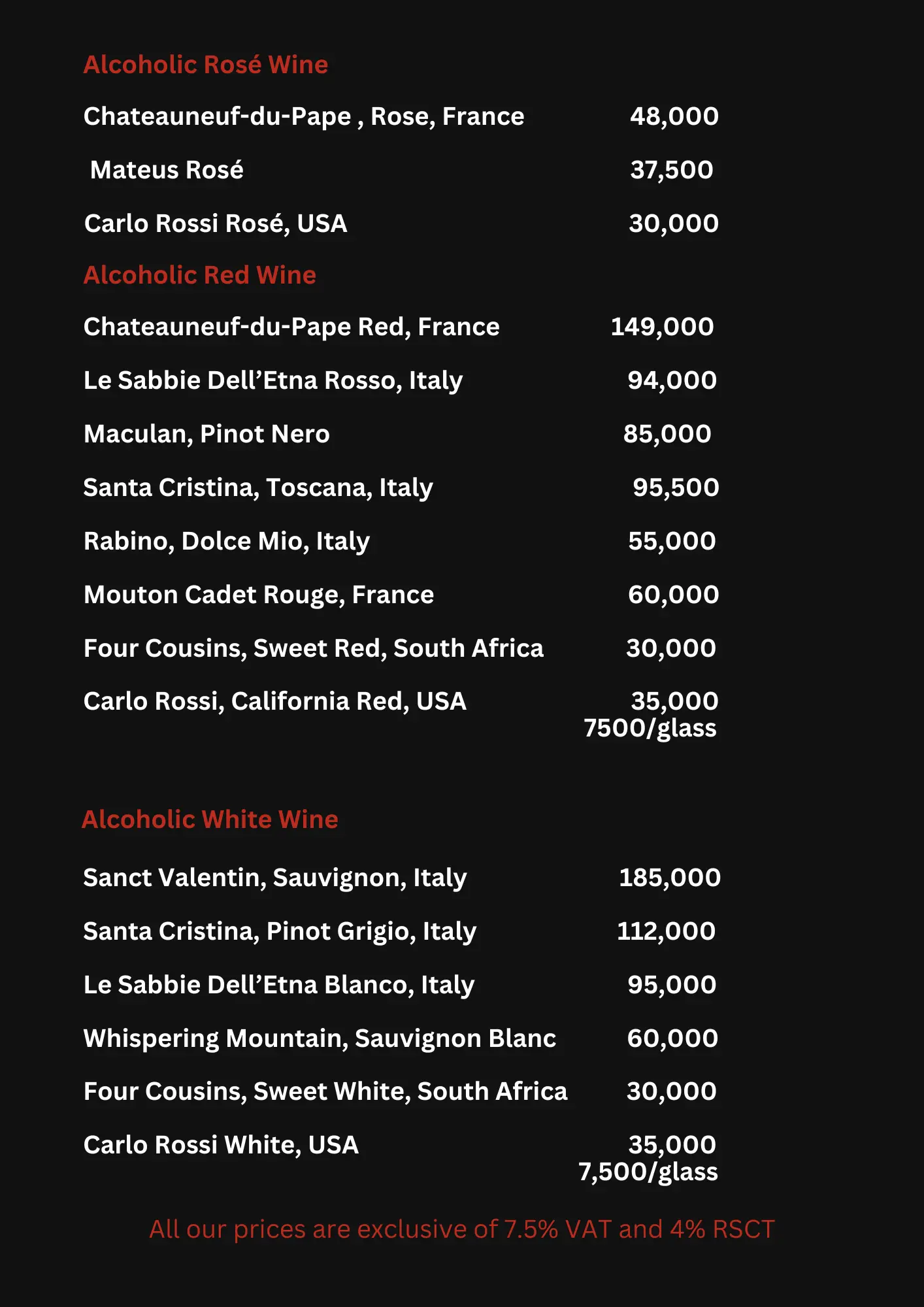924x1307 pixels.
Task: Click Mouton Cadet Rouge, France
Action: point(258,595)
